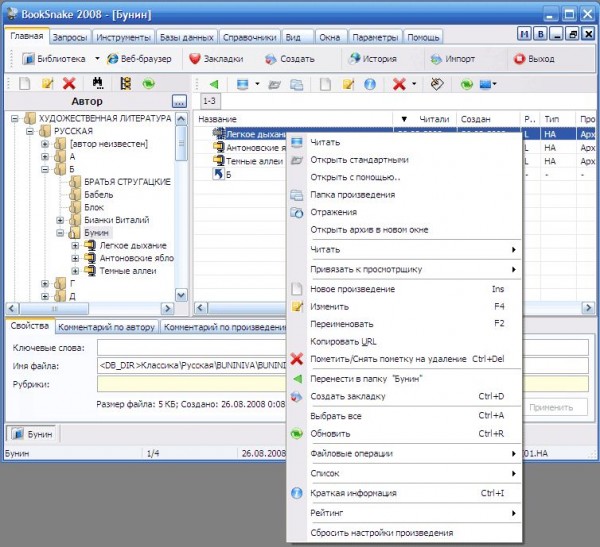Image resolution: width=600 pixels, height=547 pixels.
Task: Click the green back arrow in works toolbar
Action: pyautogui.click(x=214, y=84)
